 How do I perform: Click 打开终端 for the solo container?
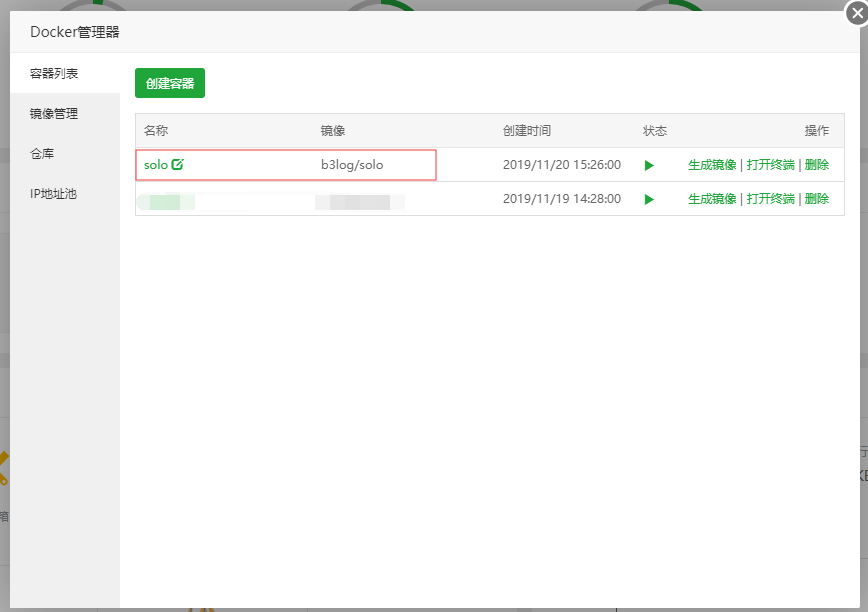(x=771, y=165)
